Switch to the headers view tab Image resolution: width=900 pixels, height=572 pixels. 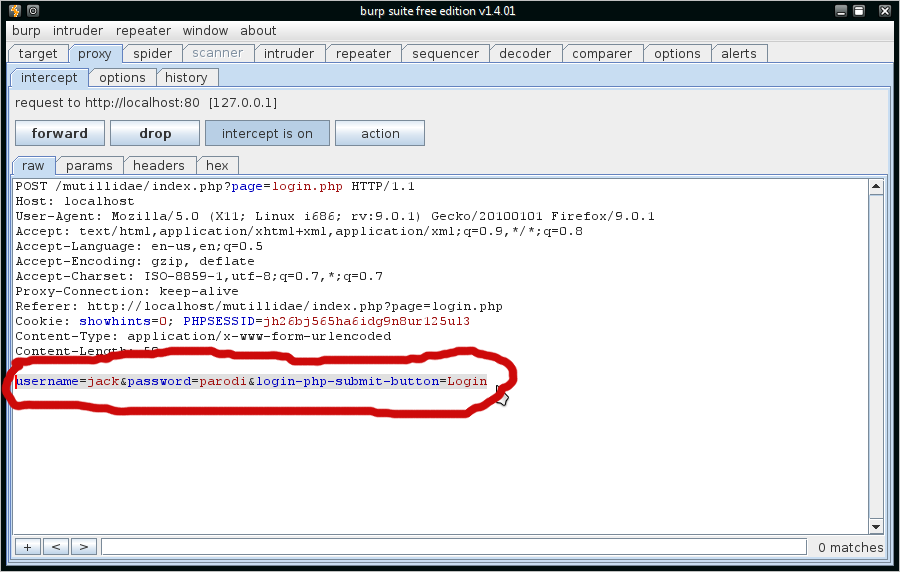(159, 165)
